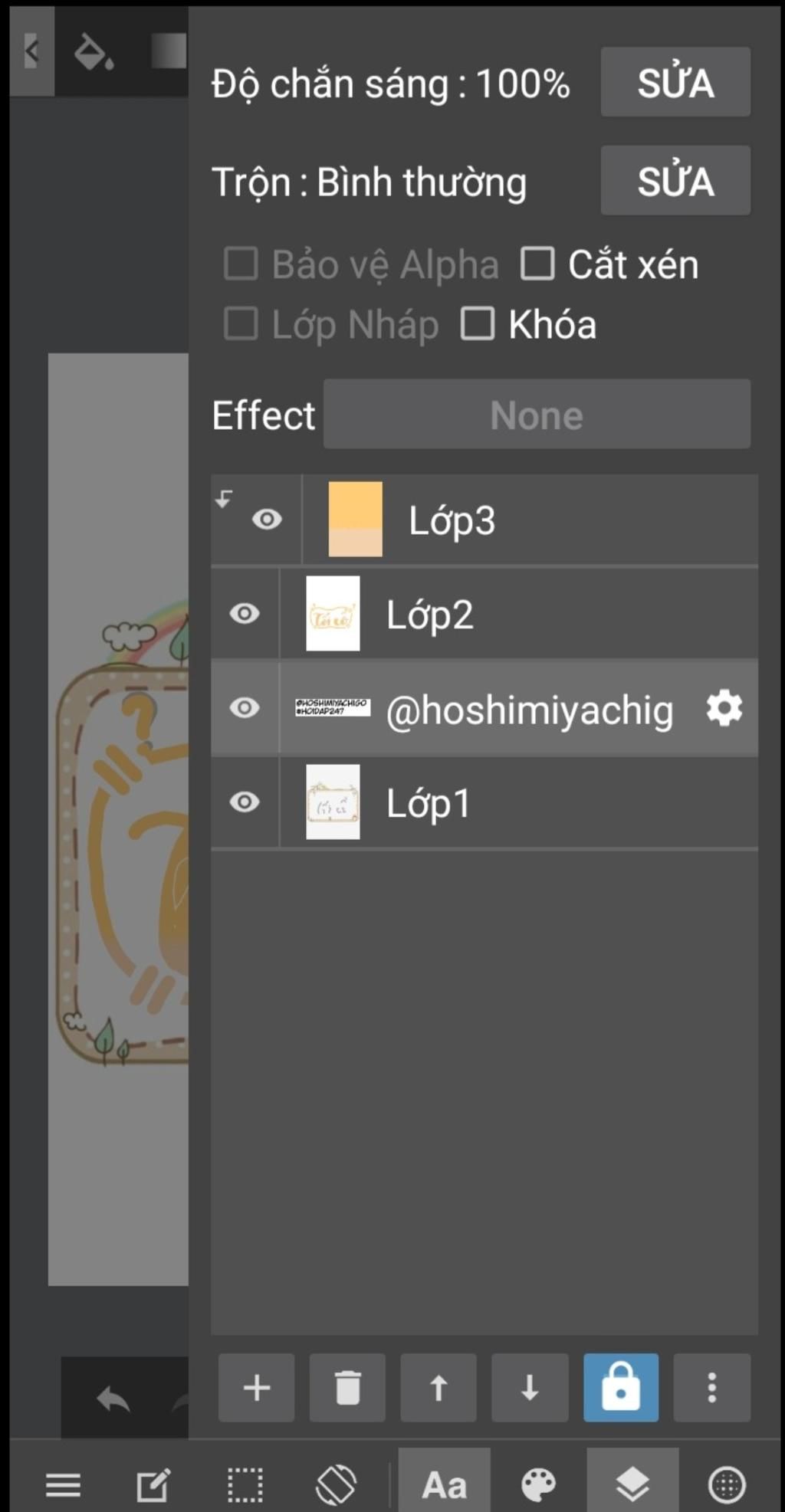785x1512 pixels.
Task: Edit opacity with SỬA button beside Độ chắn sáng
Action: tap(675, 82)
